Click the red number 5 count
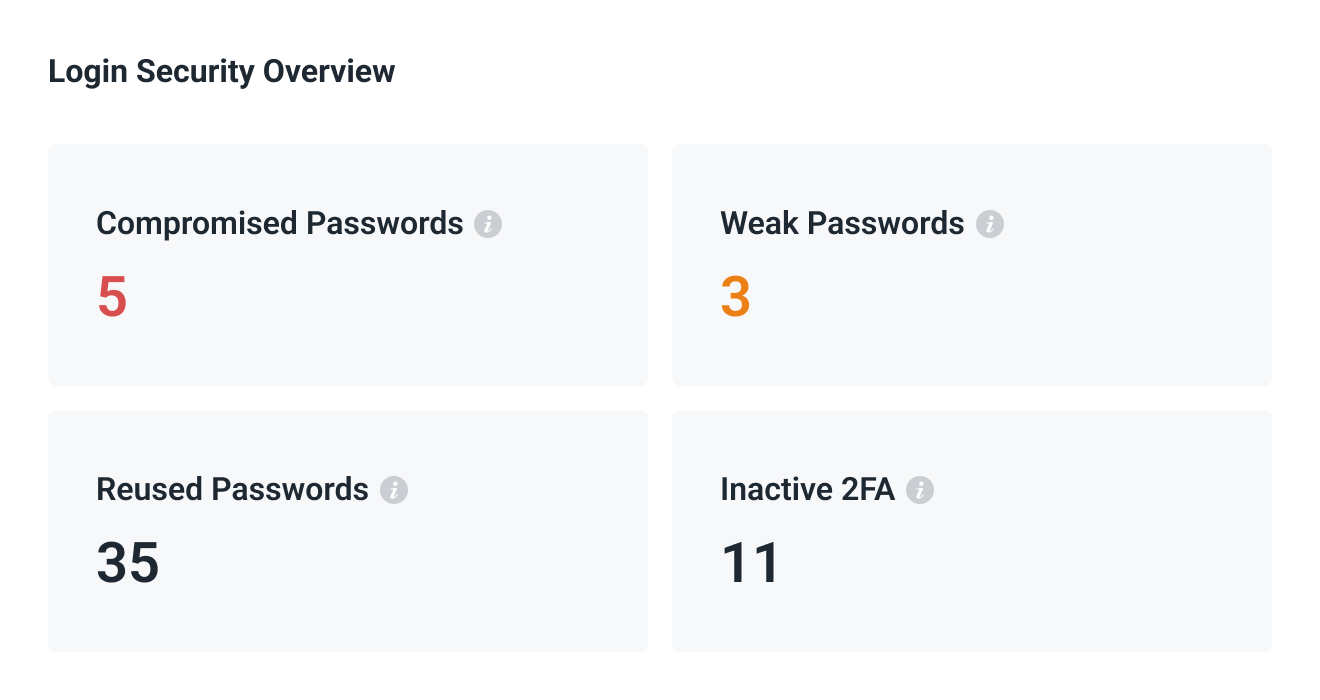The height and width of the screenshot is (700, 1320). point(112,297)
